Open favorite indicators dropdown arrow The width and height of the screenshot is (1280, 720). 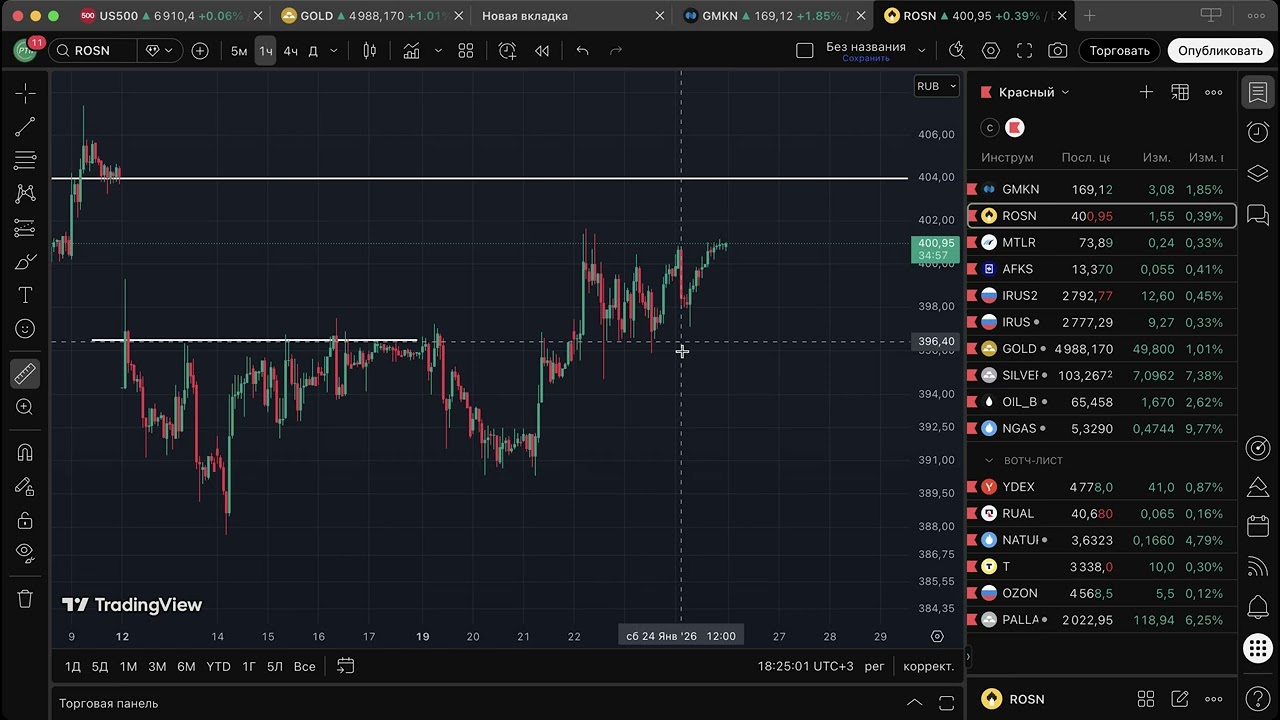(438, 51)
